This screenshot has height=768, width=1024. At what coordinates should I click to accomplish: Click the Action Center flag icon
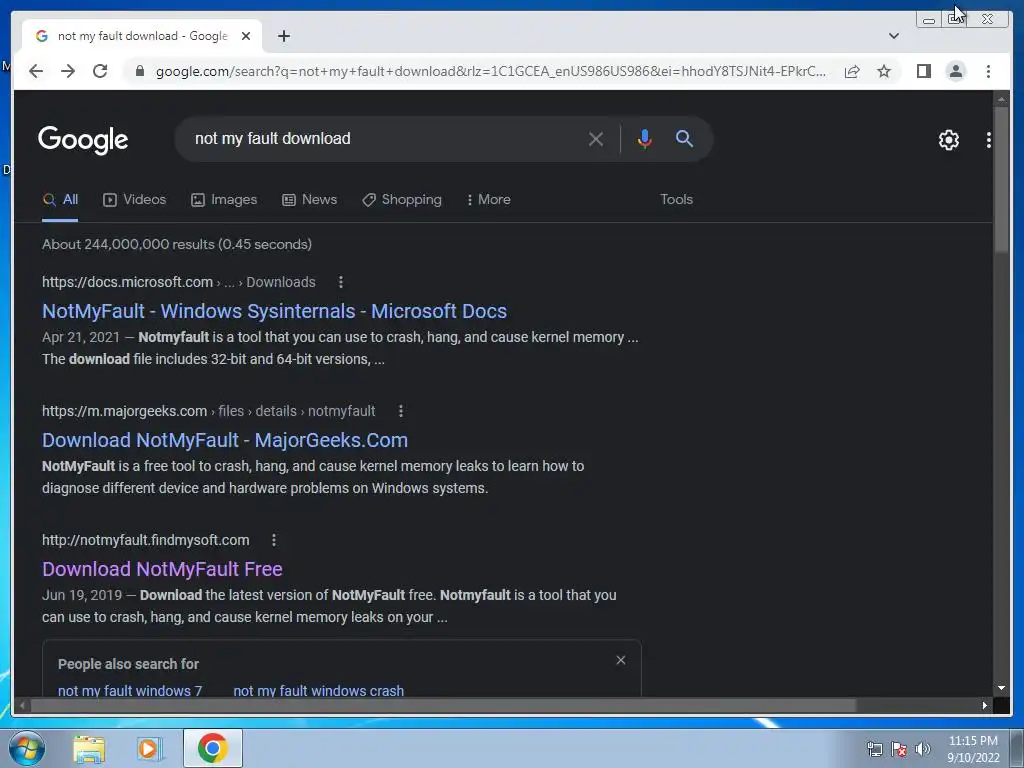[x=899, y=749]
